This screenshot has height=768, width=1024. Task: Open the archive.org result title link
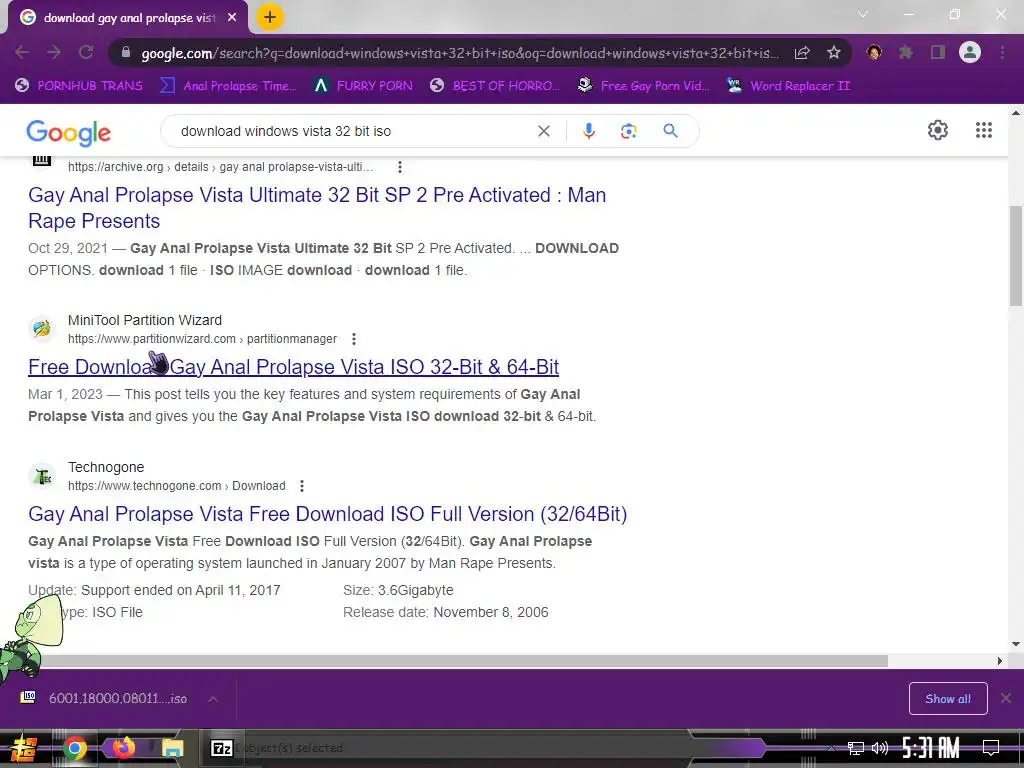pos(317,208)
